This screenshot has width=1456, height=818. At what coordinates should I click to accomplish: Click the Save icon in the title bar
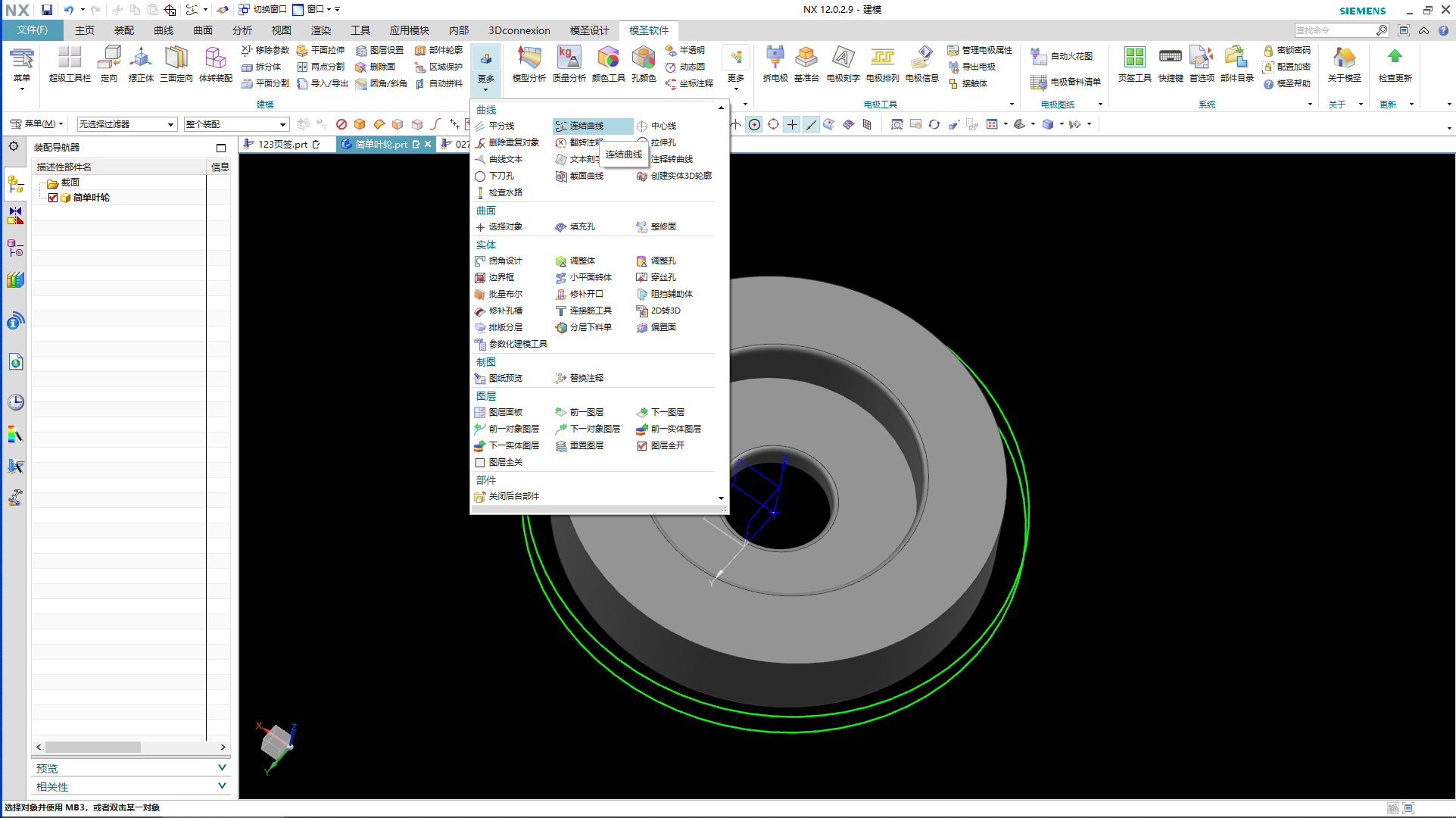point(47,10)
